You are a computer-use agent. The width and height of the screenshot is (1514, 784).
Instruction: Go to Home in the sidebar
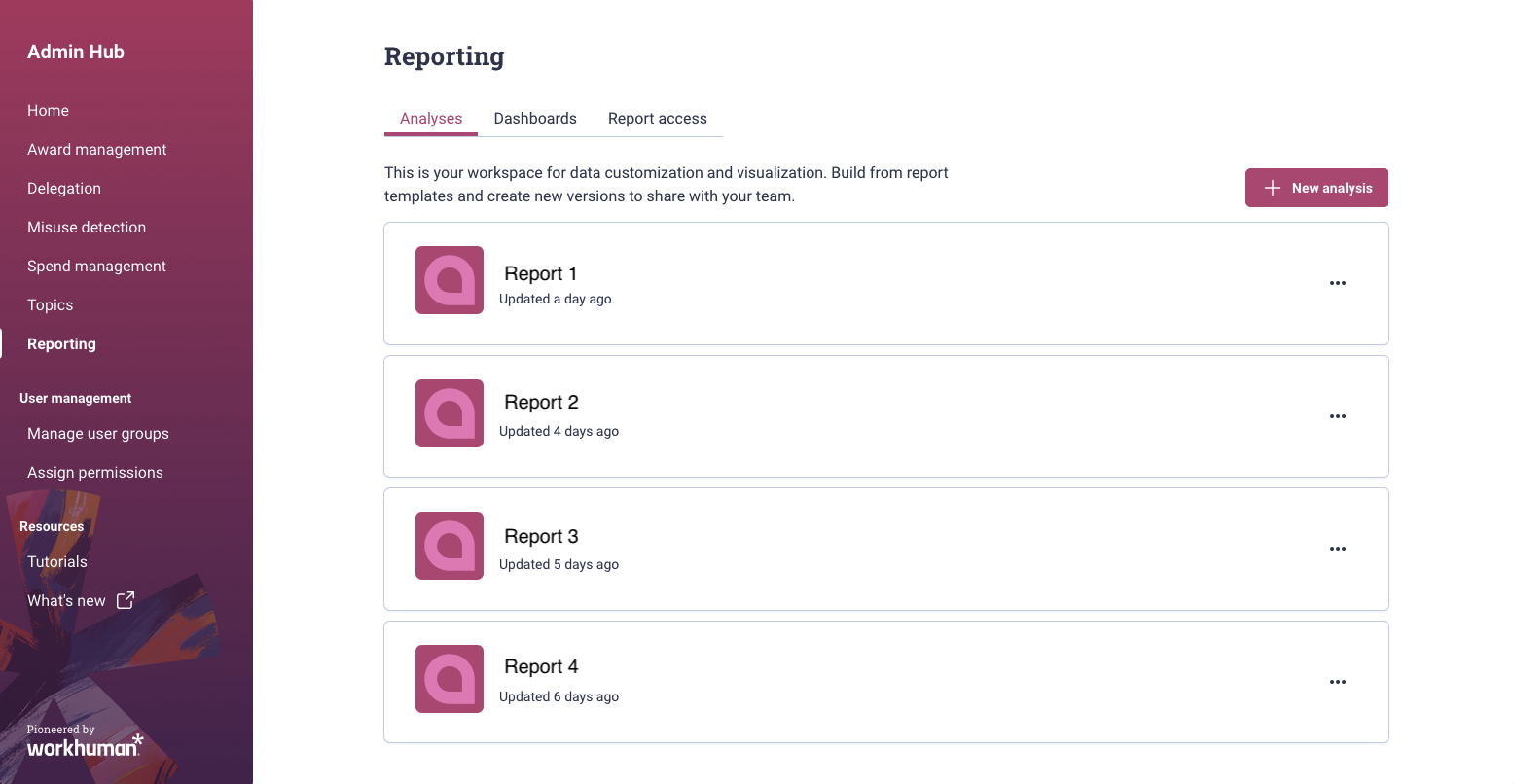48,111
